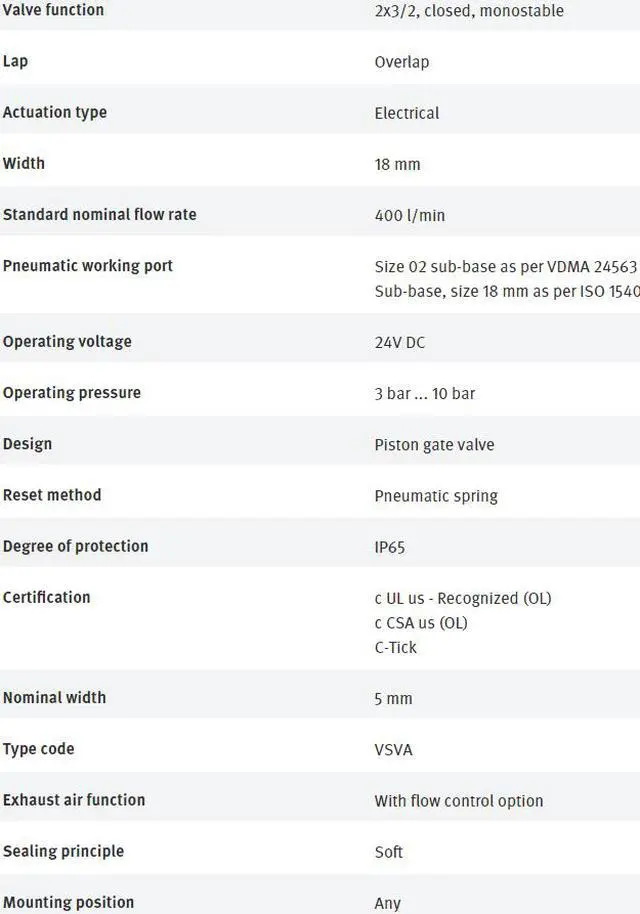Click the Actuation type value 'Electrical'

[x=407, y=113]
